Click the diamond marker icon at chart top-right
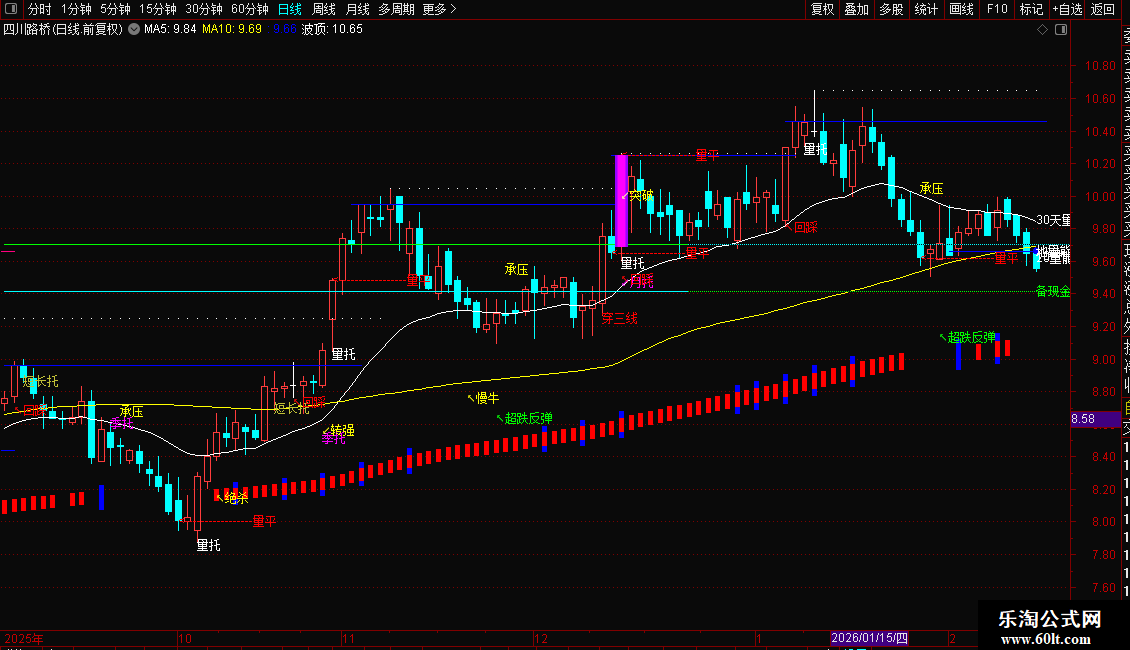This screenshot has width=1130, height=650. coord(1042,30)
